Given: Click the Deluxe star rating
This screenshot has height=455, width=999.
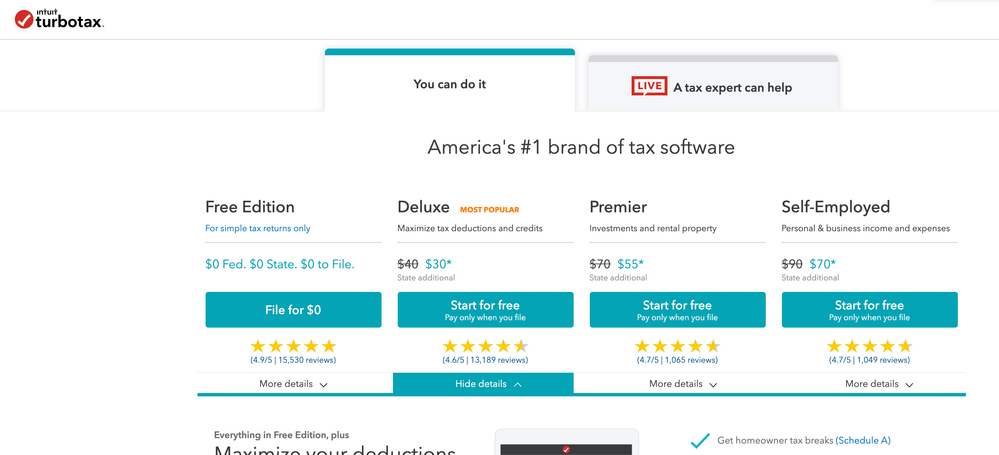Looking at the screenshot, I should point(485,346).
